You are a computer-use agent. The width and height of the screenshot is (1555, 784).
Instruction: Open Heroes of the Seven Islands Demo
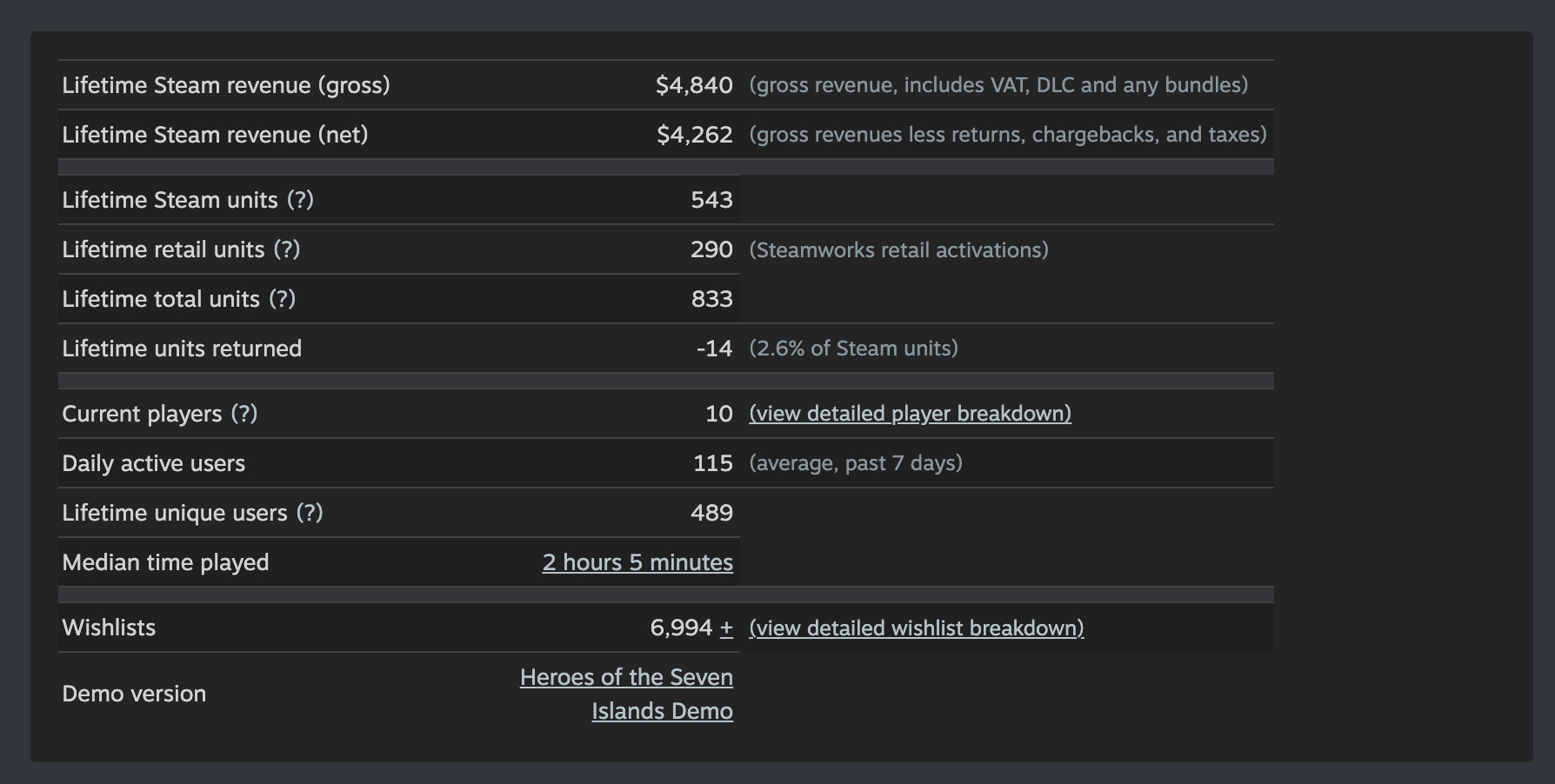pos(626,694)
